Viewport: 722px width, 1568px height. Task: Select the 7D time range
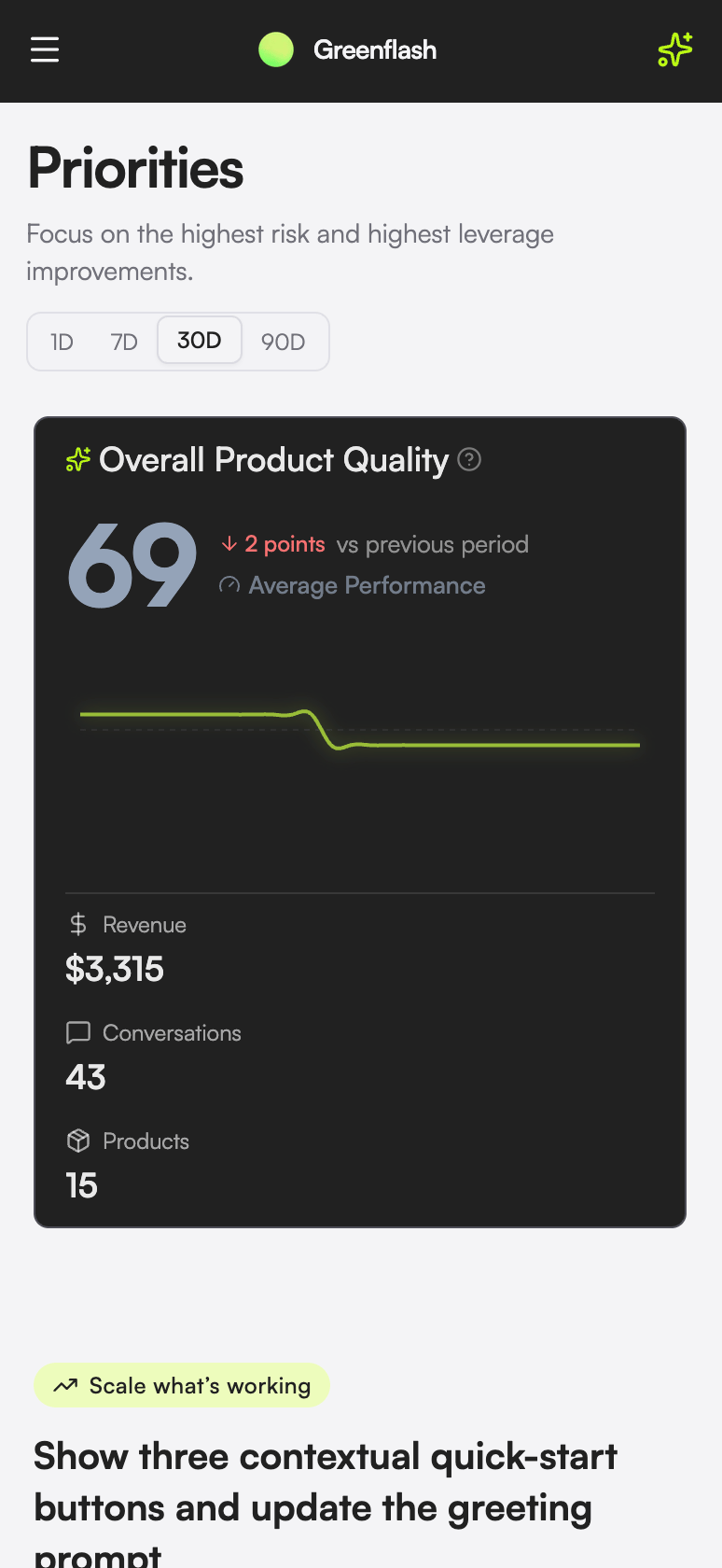(124, 342)
